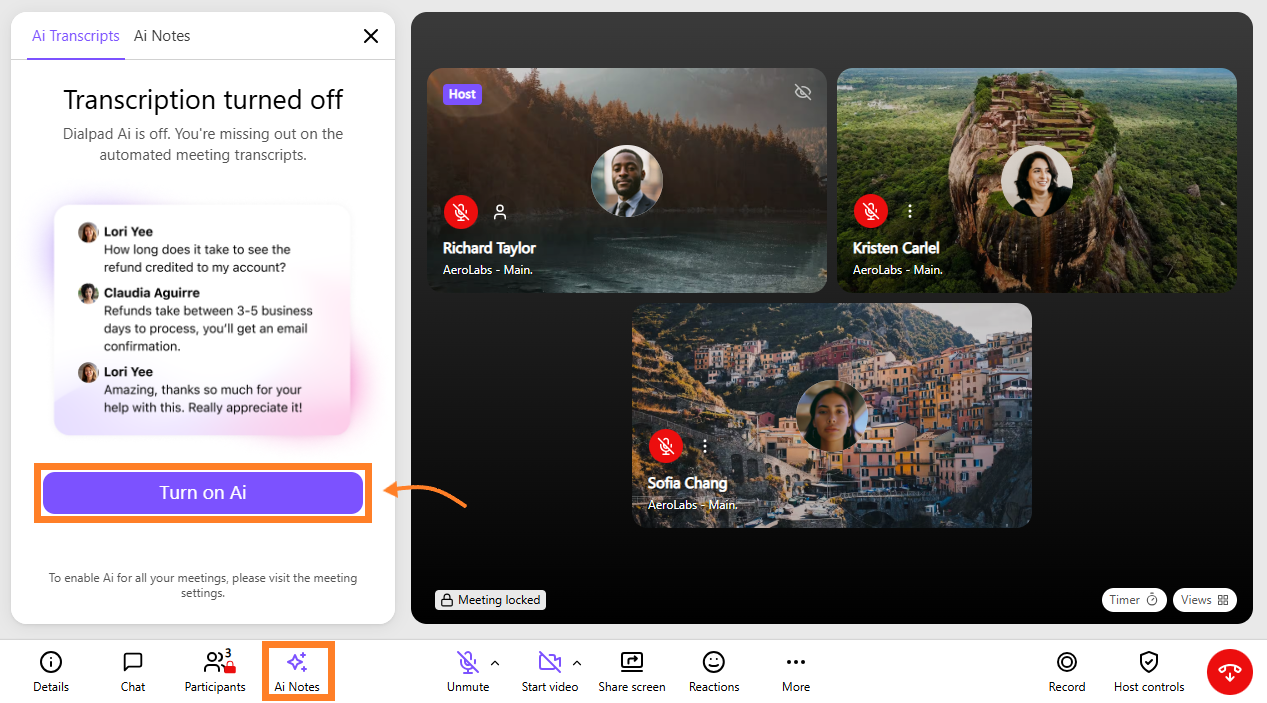Switch to the Ai Notes tab in the panel

[x=162, y=36]
